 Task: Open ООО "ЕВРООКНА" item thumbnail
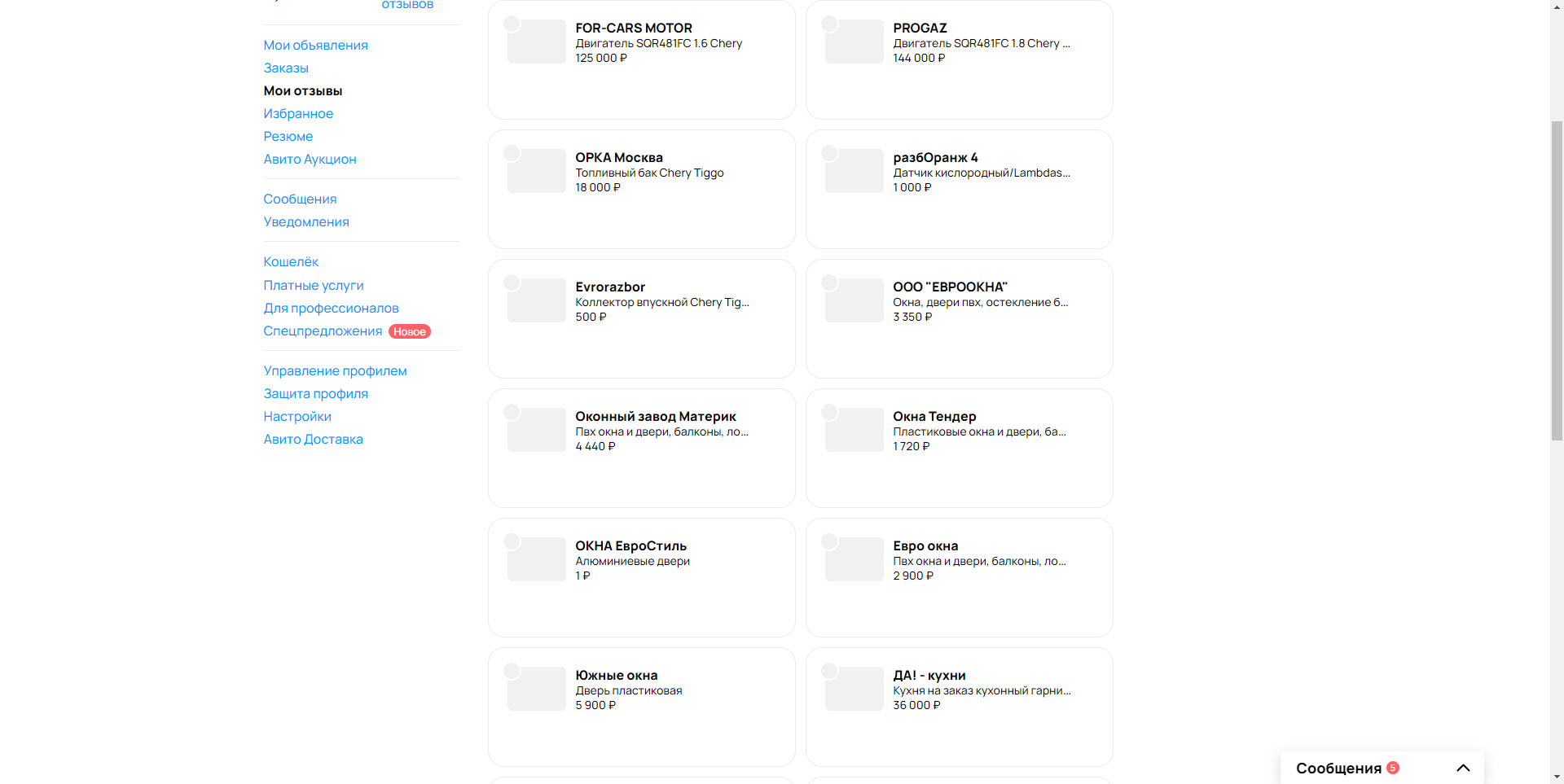854,300
